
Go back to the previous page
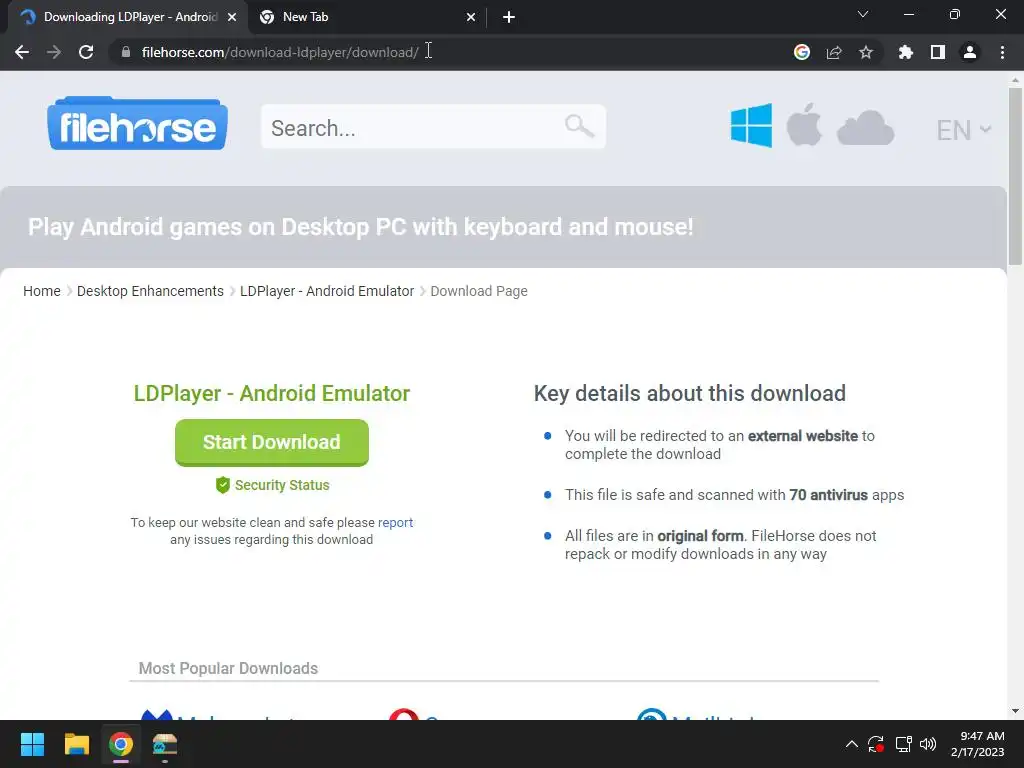point(22,52)
